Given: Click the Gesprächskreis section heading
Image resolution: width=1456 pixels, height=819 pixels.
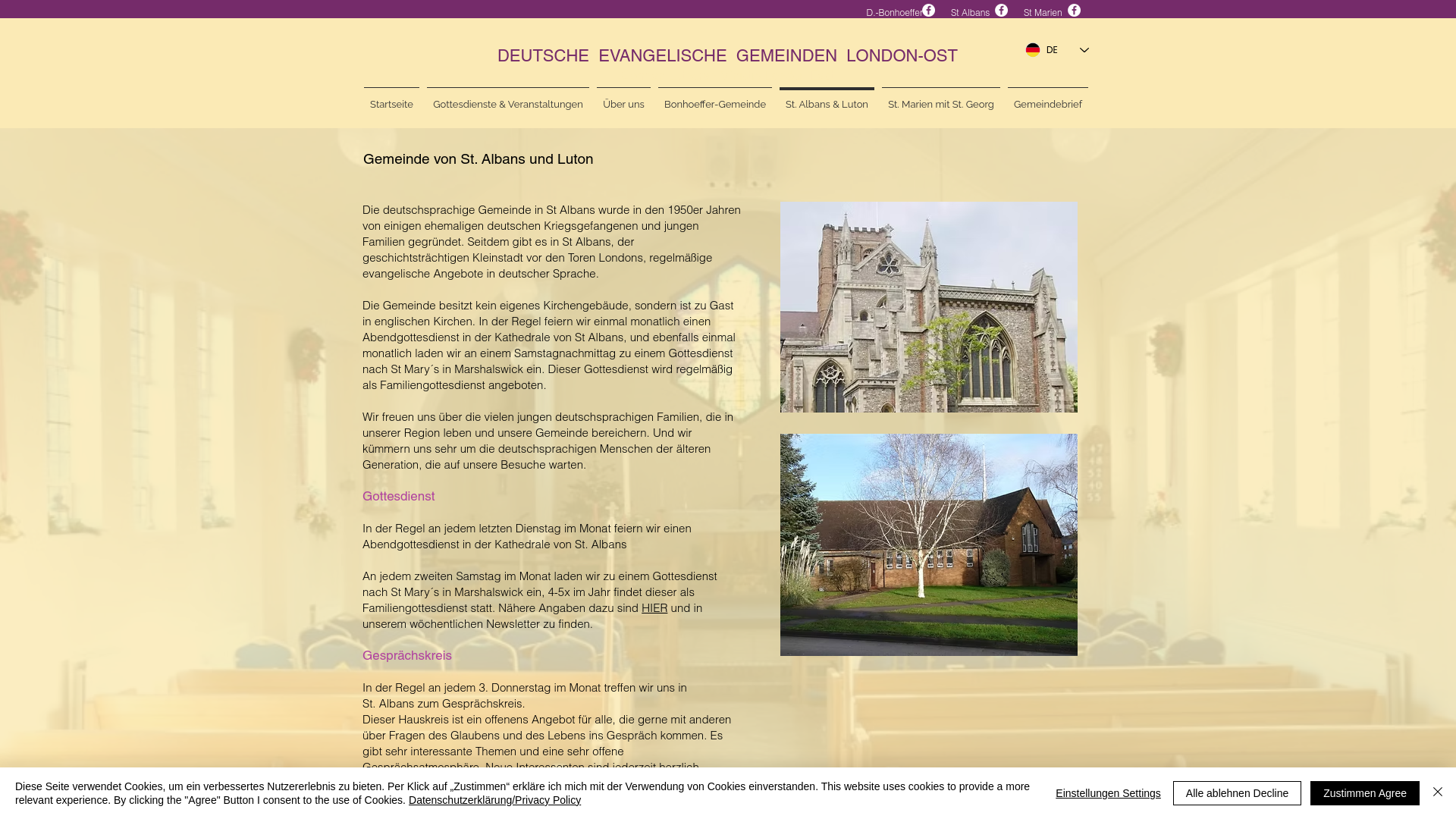Looking at the screenshot, I should (x=407, y=655).
